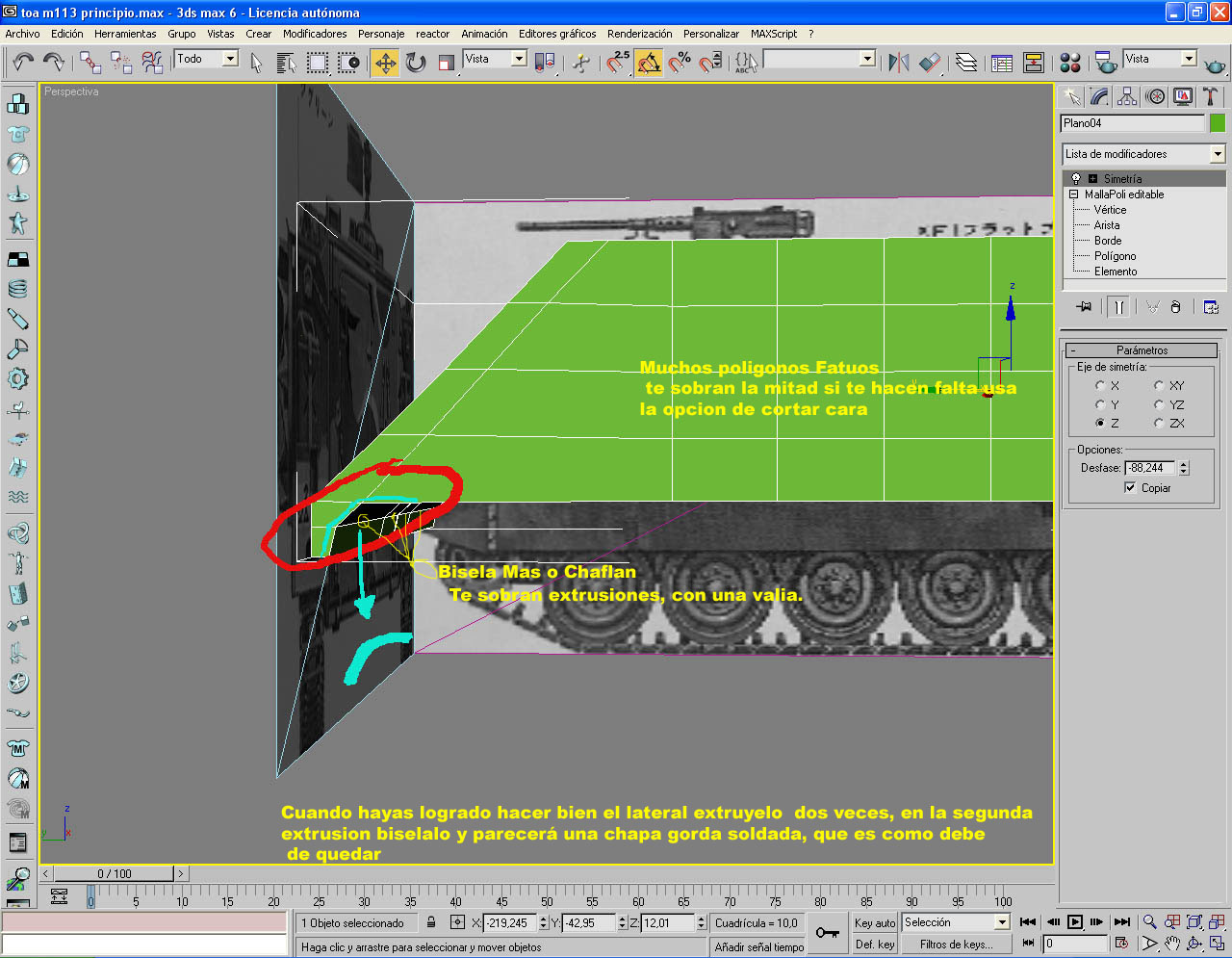
Task: Open the Archivo menu
Action: pos(23,34)
